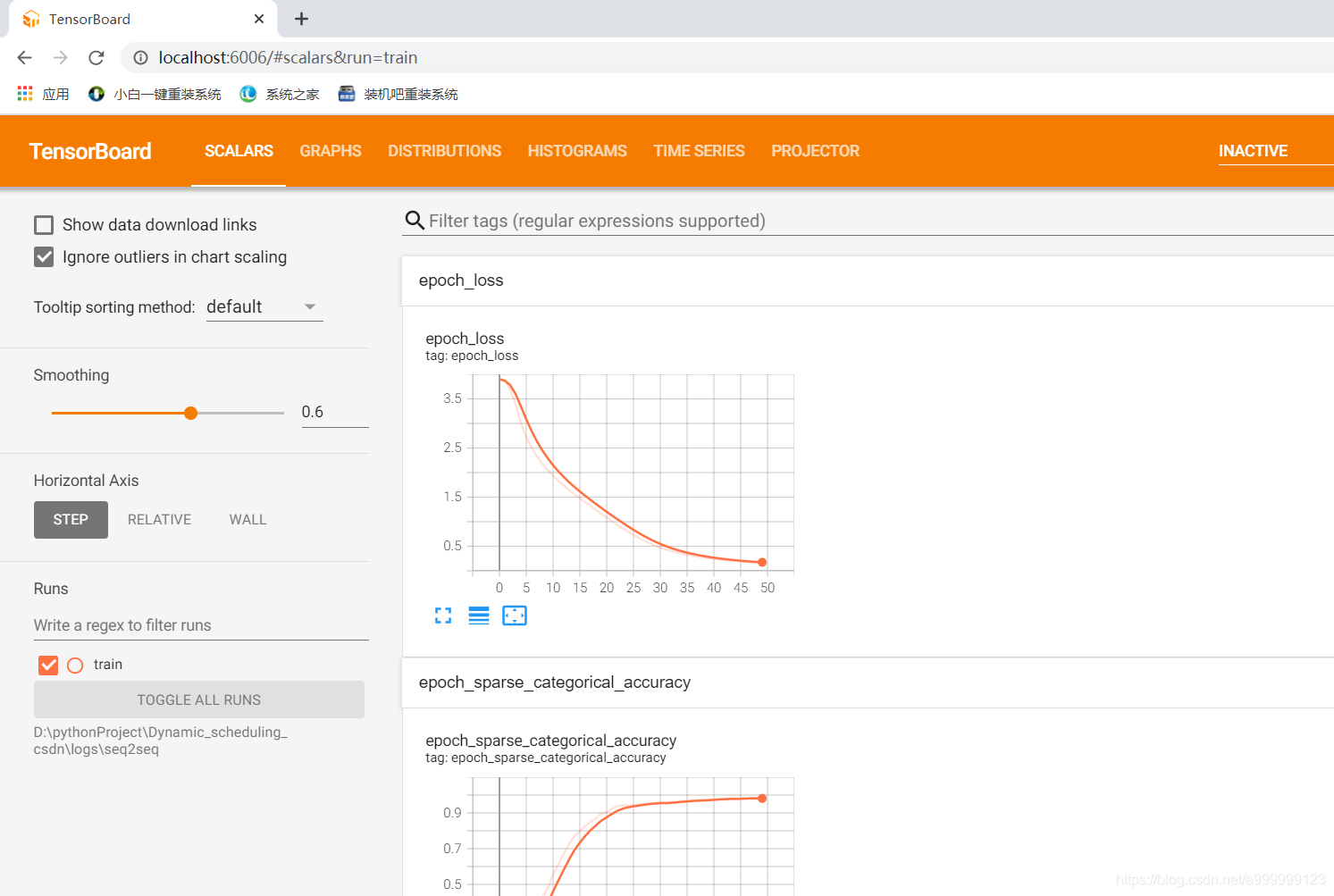Click the 'tag: epoch_sparse_categorical_accuracy' label
This screenshot has width=1334, height=896.
546,758
